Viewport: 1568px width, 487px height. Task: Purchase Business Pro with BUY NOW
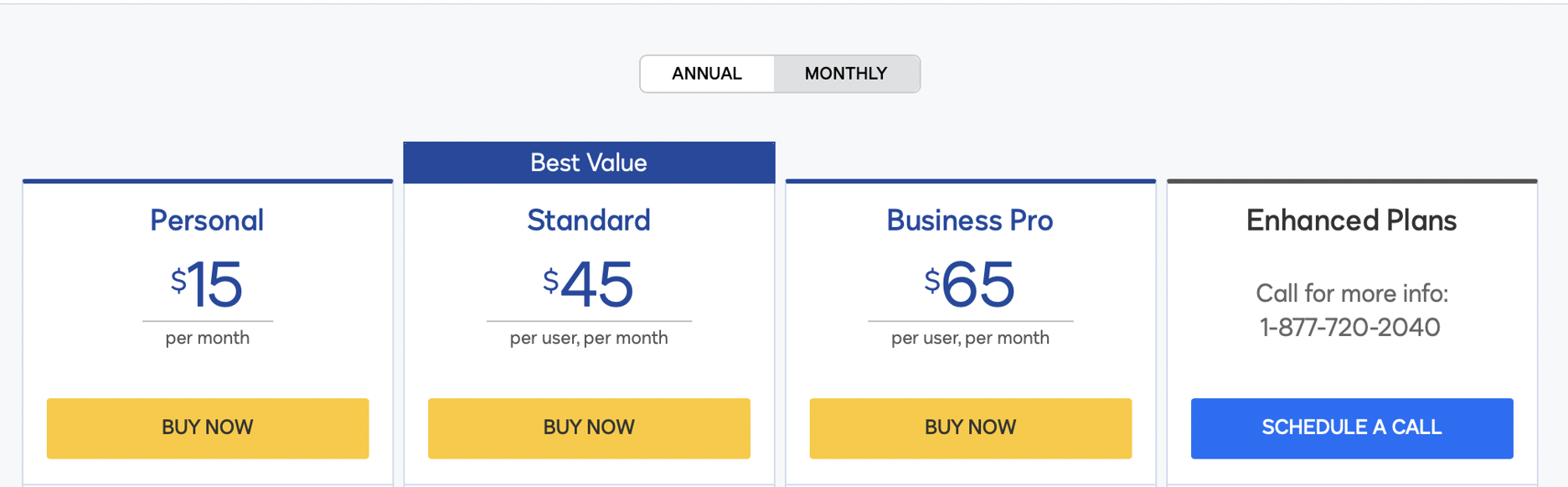pos(970,427)
